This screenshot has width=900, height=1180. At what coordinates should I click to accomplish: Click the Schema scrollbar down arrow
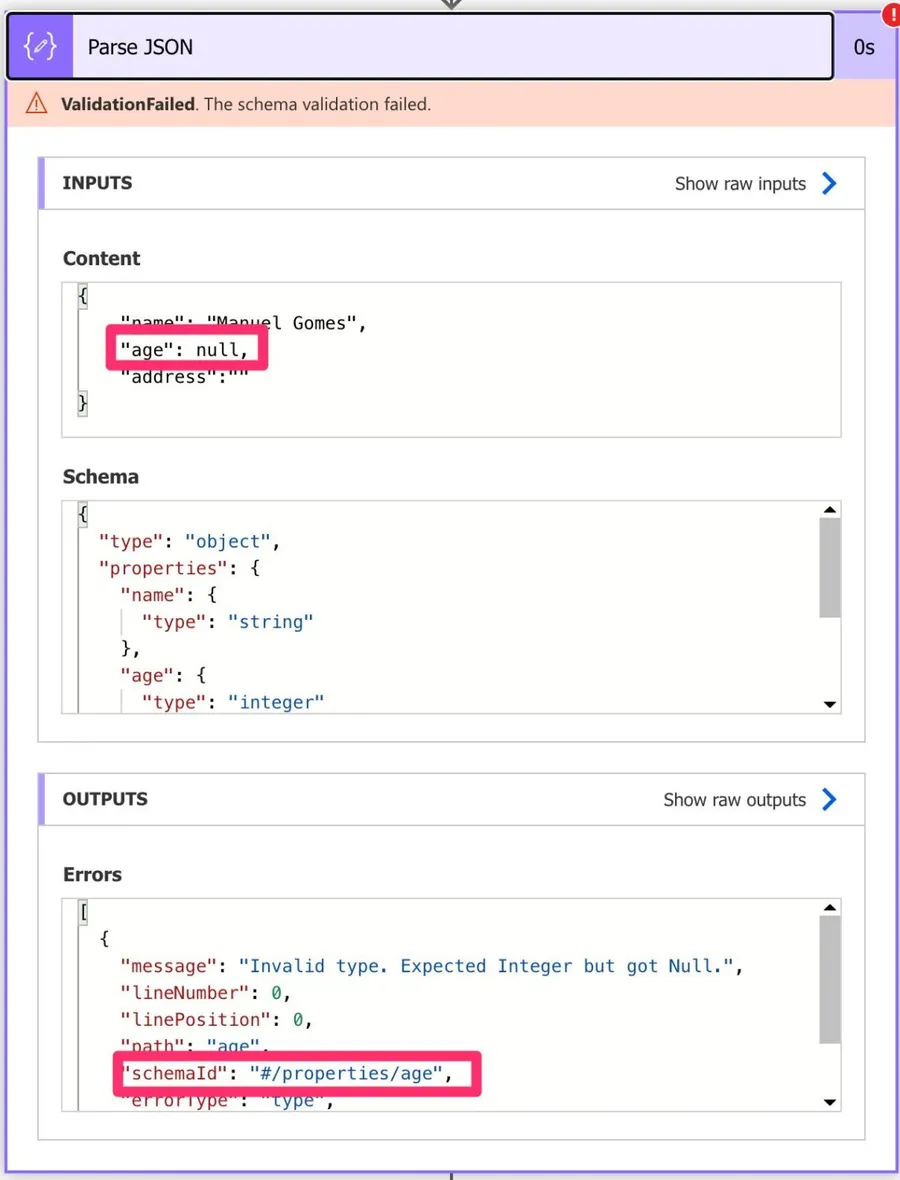click(x=829, y=704)
